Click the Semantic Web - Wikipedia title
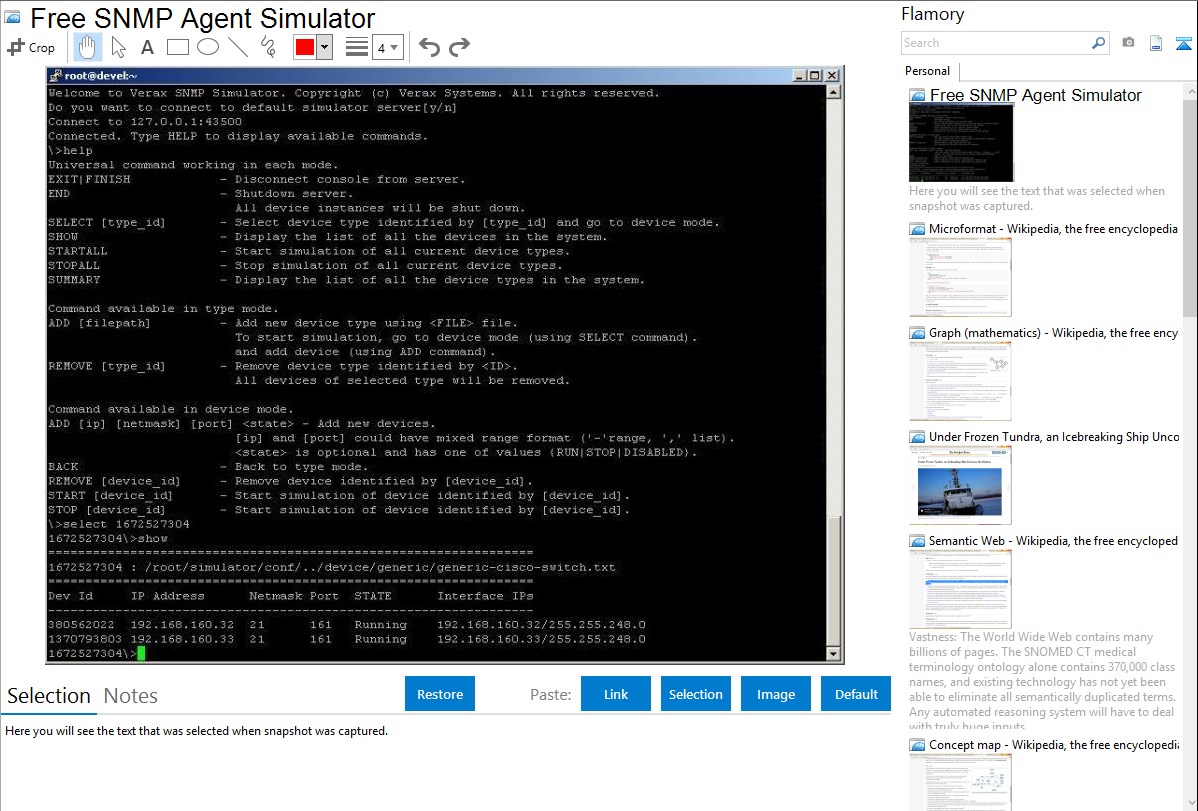The height and width of the screenshot is (811, 1198). pyautogui.click(x=1053, y=541)
